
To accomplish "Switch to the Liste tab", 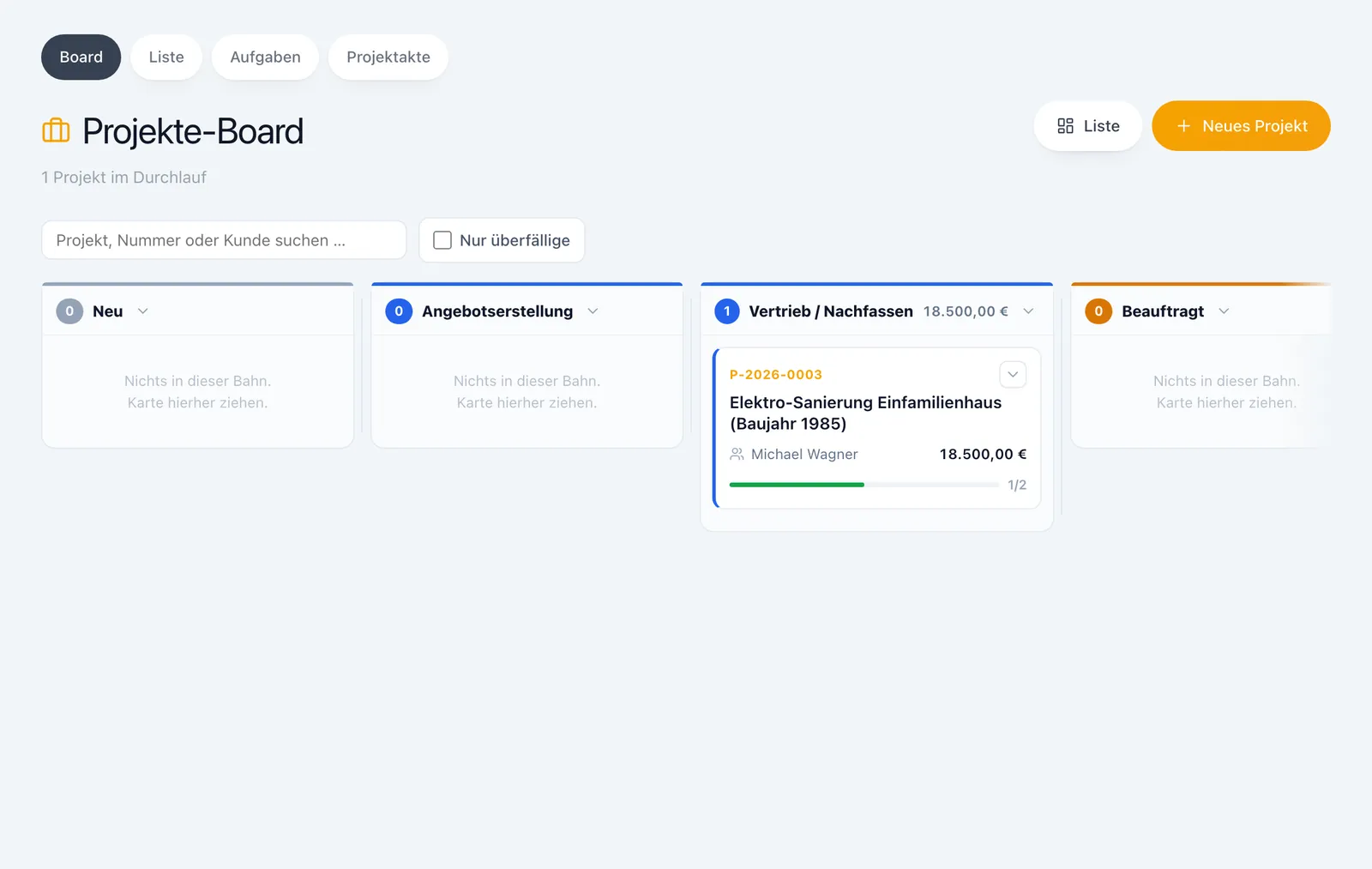I will click(x=166, y=57).
